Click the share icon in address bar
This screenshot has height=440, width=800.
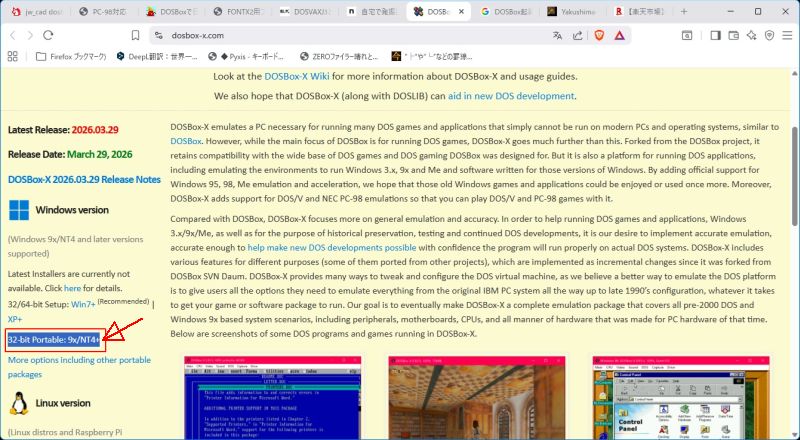click(x=577, y=35)
